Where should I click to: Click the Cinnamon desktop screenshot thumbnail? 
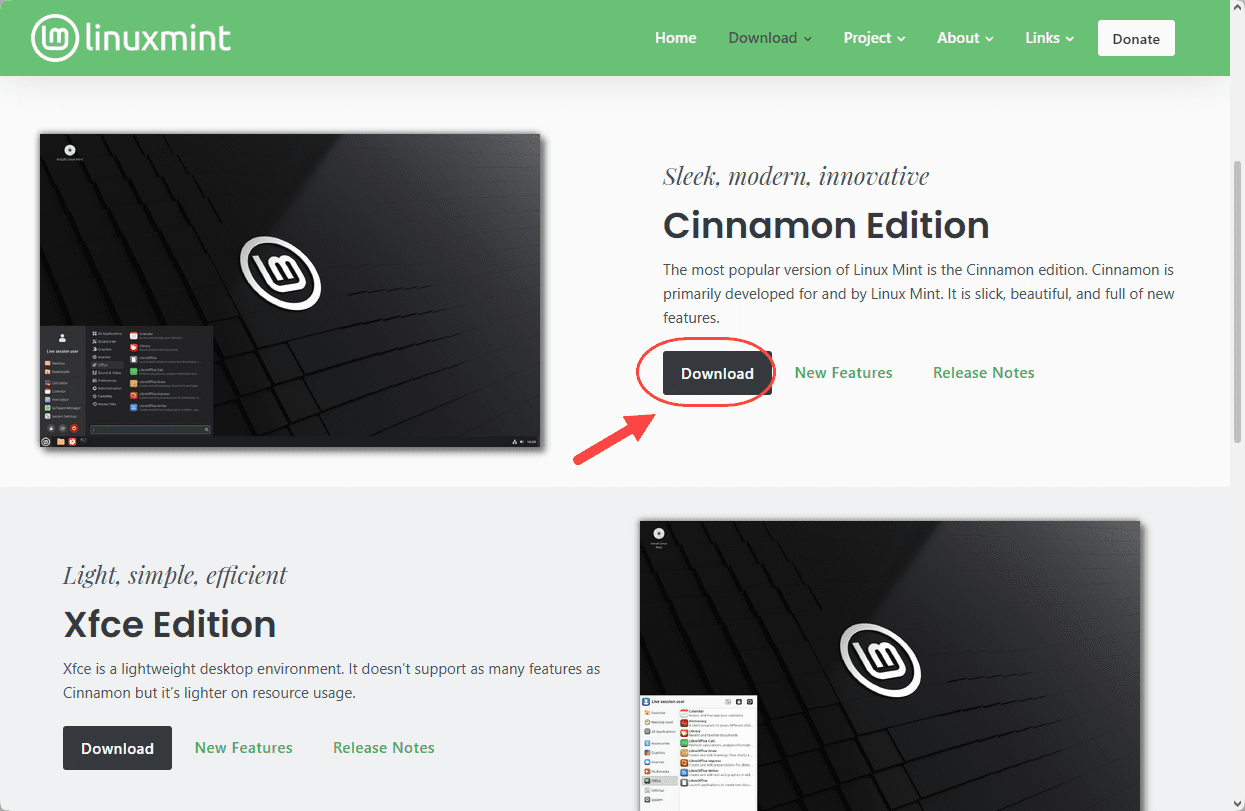pyautogui.click(x=290, y=290)
